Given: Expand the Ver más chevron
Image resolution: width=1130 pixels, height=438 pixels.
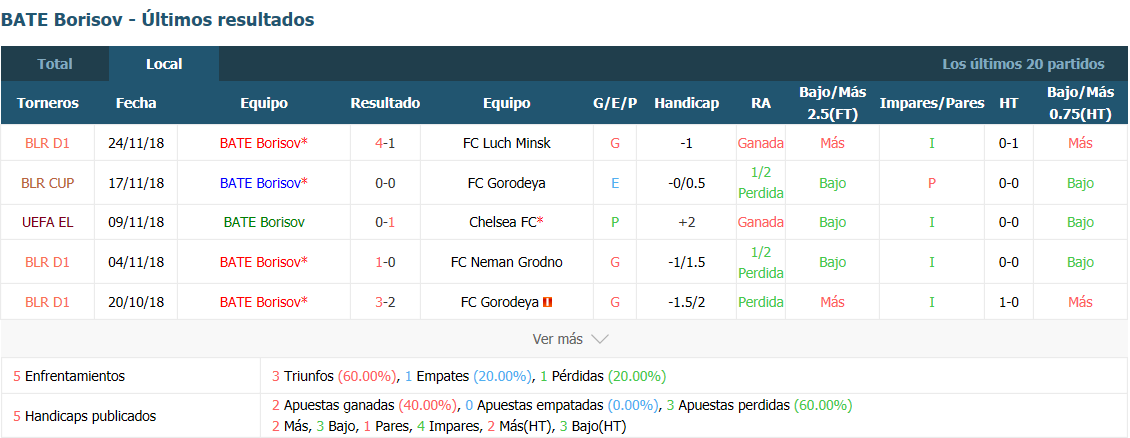Looking at the screenshot, I should (x=600, y=339).
